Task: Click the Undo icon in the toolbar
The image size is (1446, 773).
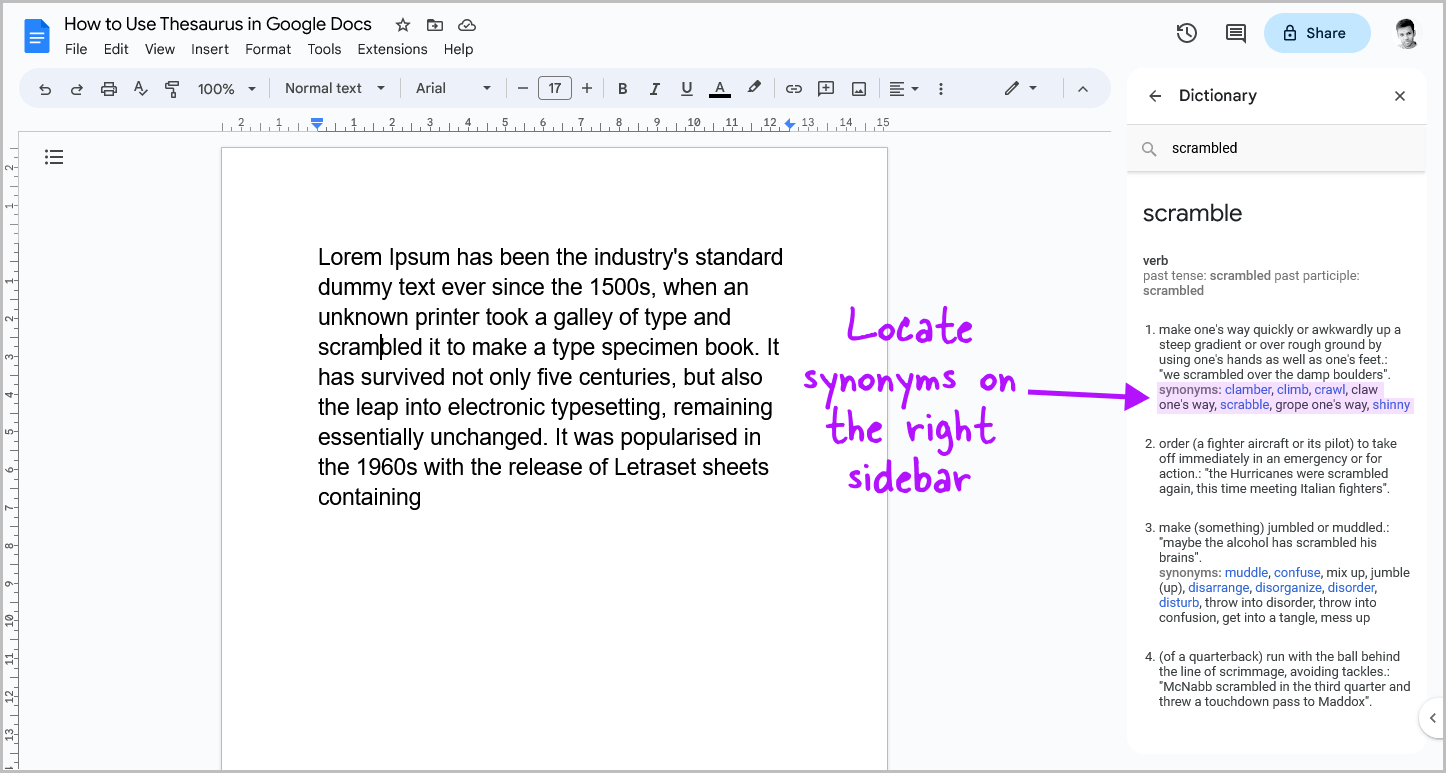Action: (45, 88)
